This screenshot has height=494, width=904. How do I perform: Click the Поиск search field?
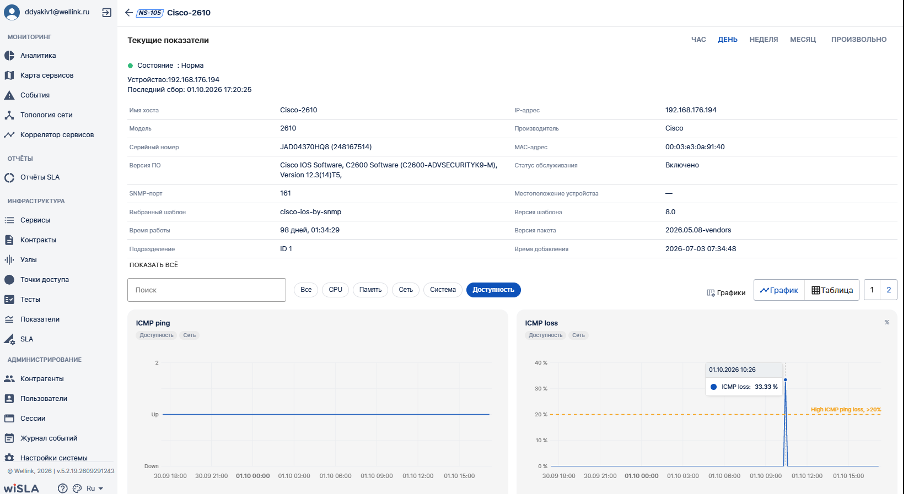[x=206, y=290]
